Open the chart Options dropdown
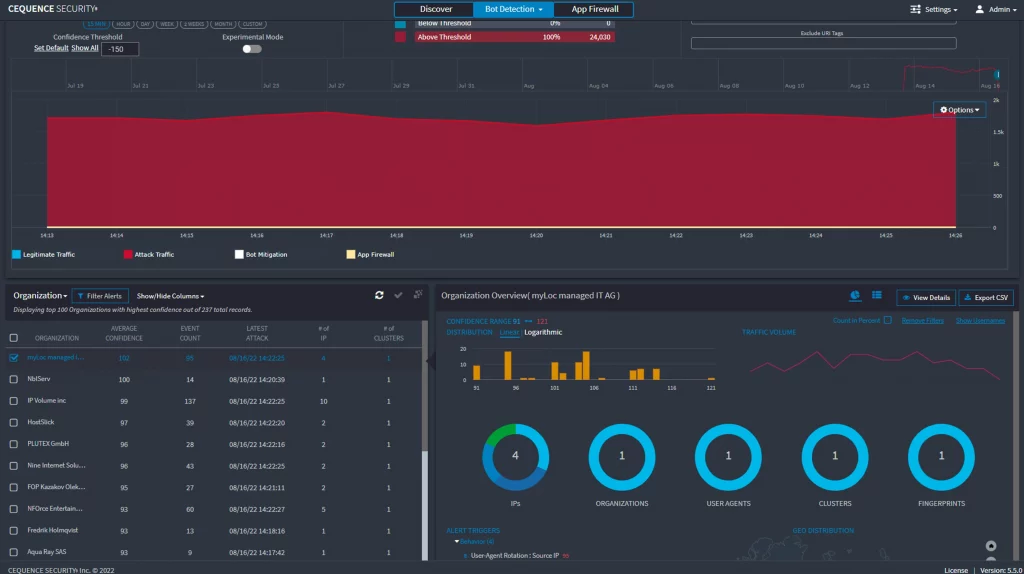The image size is (1024, 574). point(959,110)
